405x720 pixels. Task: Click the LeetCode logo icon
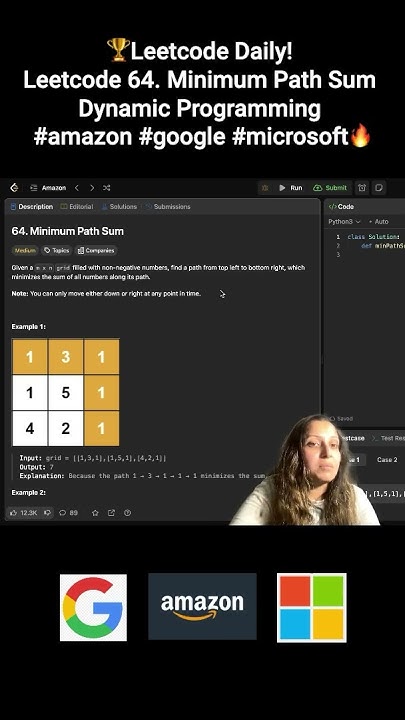(14, 187)
